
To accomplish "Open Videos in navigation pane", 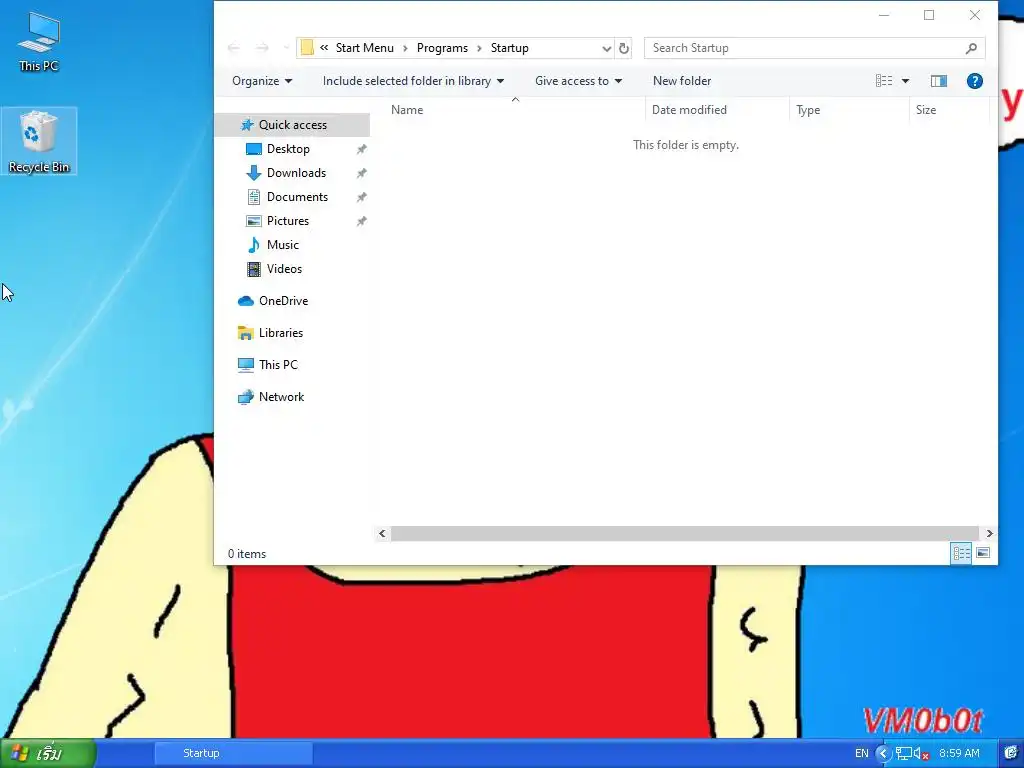I will coord(284,269).
